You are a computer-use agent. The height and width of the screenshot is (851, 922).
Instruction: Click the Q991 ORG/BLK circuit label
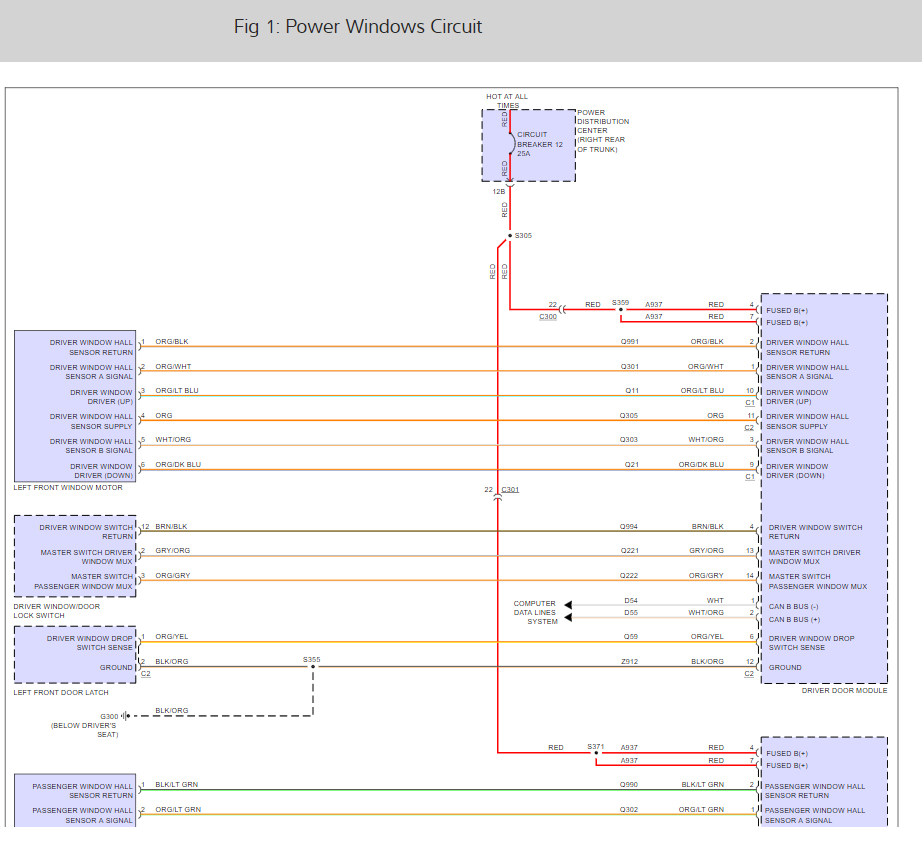[630, 342]
